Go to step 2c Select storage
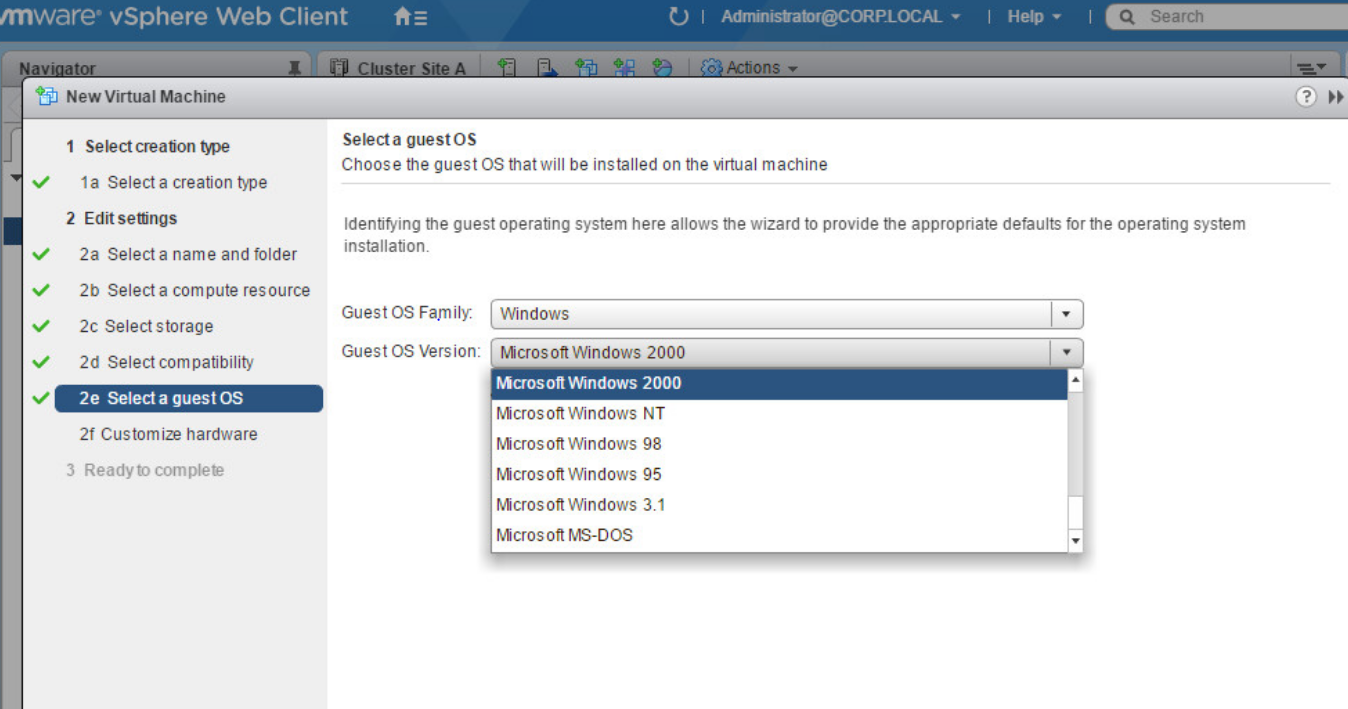Viewport: 1348px width, 709px height. coord(146,326)
